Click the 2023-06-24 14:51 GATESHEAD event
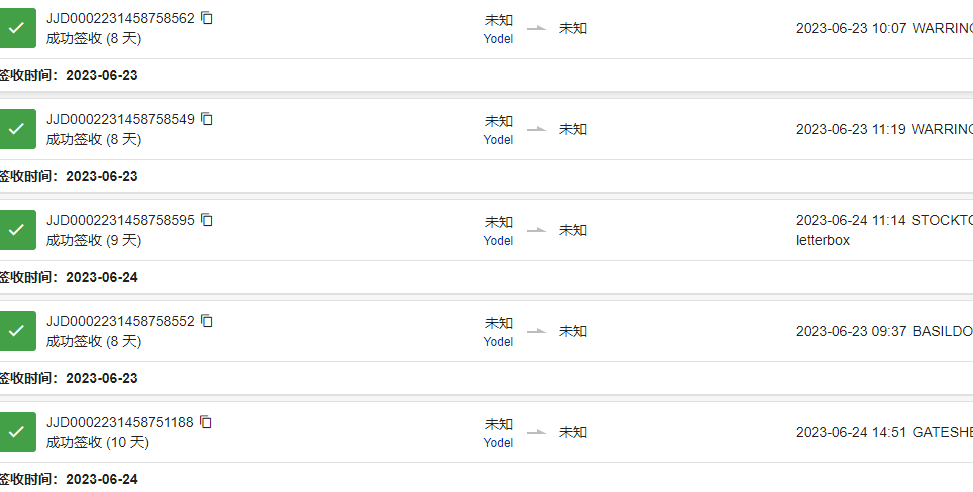Viewport: 973px width, 492px height. point(884,432)
